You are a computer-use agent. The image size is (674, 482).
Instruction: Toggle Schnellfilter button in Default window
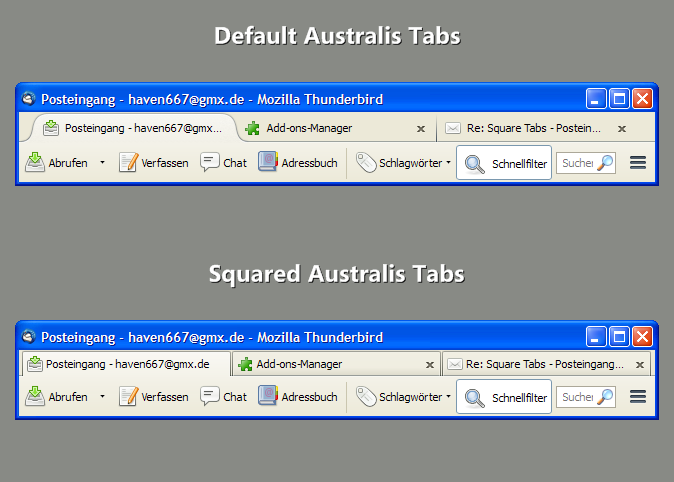[504, 163]
